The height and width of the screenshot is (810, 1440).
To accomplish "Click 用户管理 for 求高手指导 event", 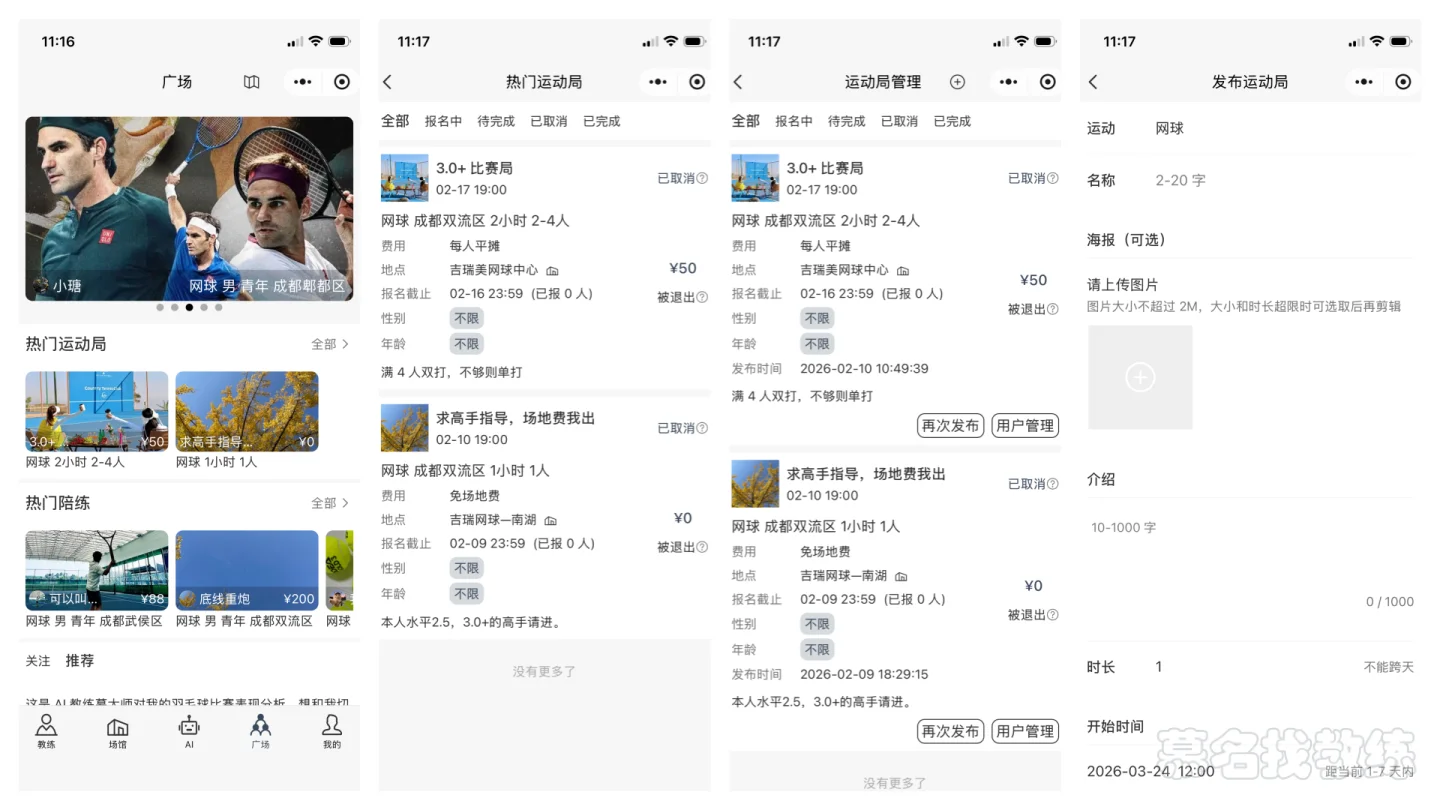I will pyautogui.click(x=1025, y=732).
